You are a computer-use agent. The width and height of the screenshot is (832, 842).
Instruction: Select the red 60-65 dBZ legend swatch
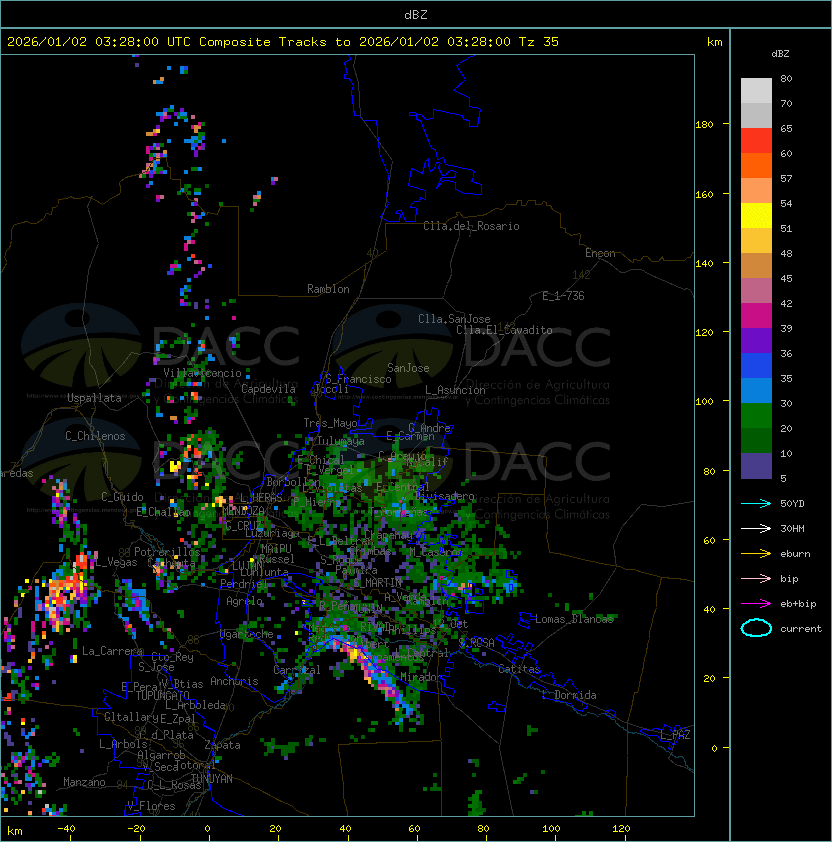(x=756, y=141)
